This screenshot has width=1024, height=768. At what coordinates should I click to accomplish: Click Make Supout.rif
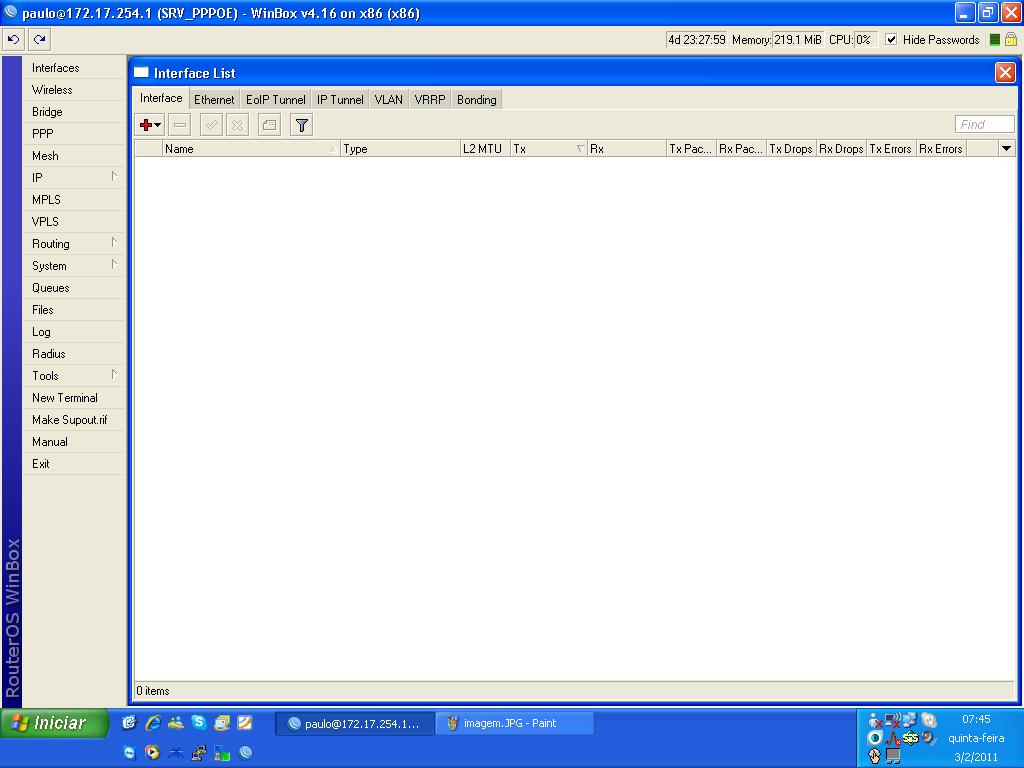[x=74, y=419]
